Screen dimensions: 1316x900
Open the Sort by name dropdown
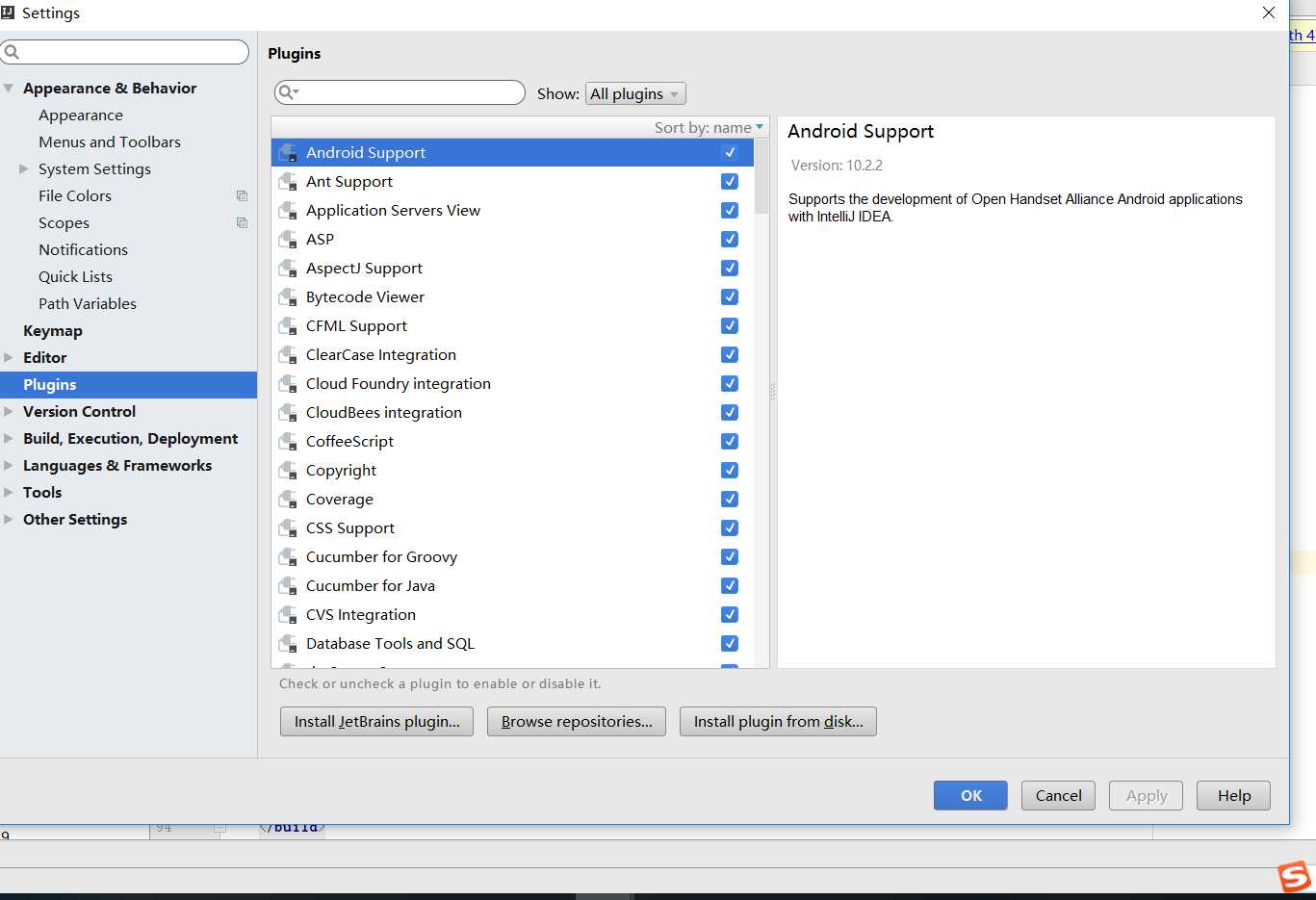pos(709,127)
